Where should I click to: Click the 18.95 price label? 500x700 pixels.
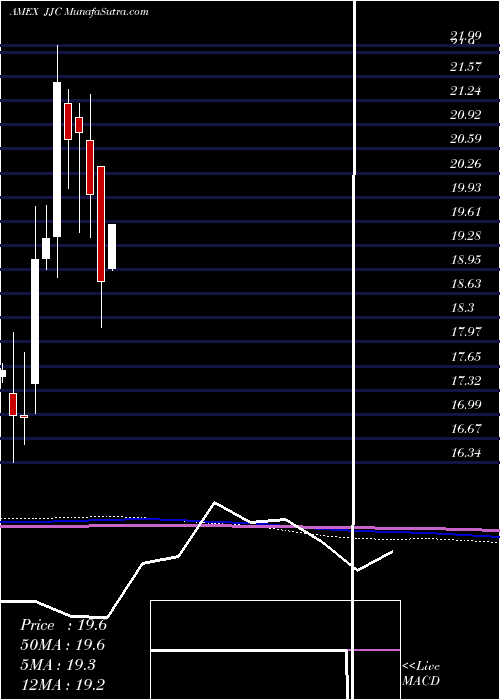point(466,260)
